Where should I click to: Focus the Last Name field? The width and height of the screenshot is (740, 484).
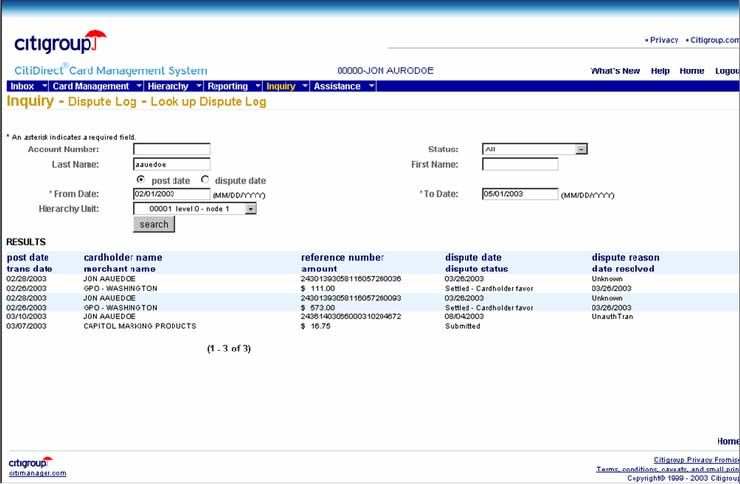click(x=172, y=164)
